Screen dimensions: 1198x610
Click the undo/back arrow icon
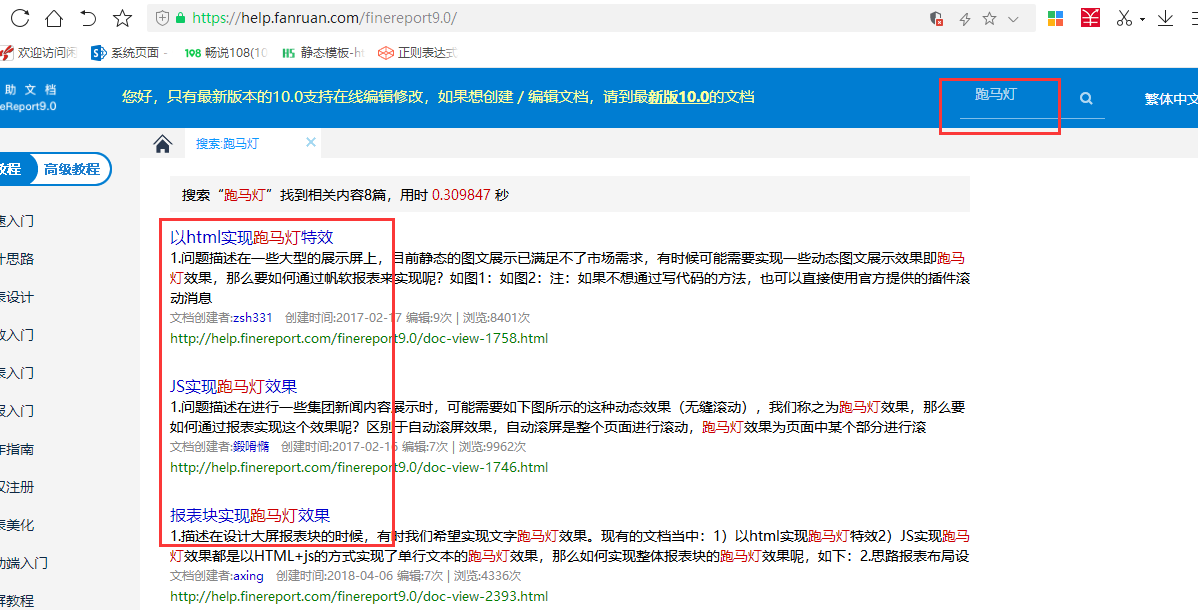tap(88, 18)
